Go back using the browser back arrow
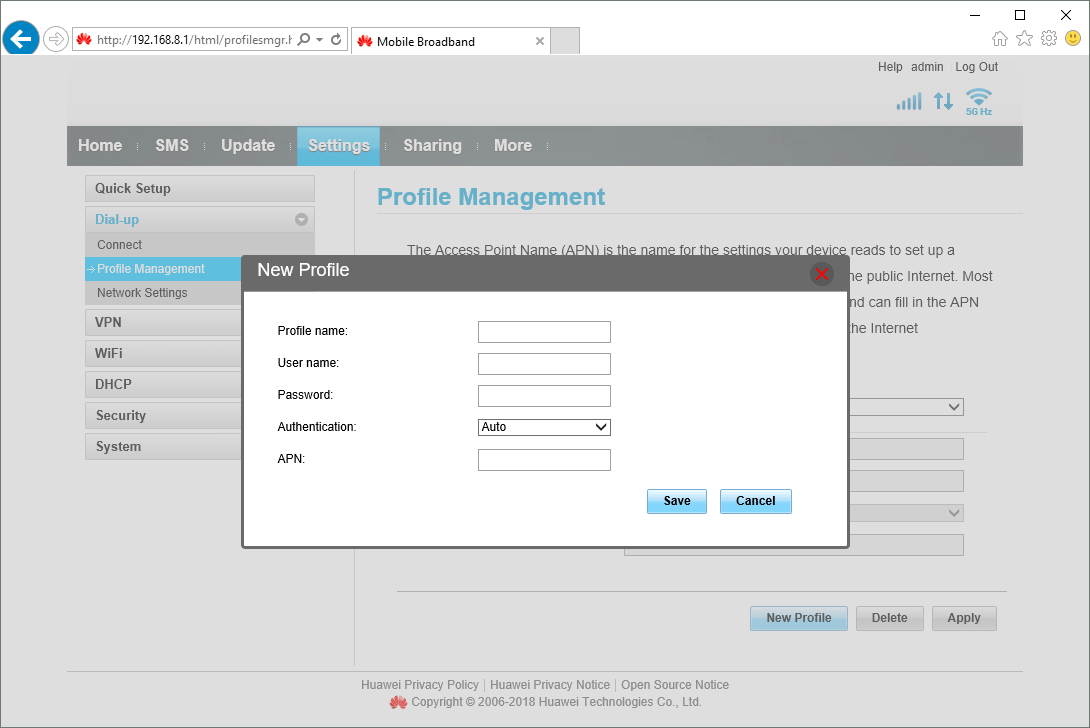Image resolution: width=1090 pixels, height=728 pixels. [x=21, y=40]
